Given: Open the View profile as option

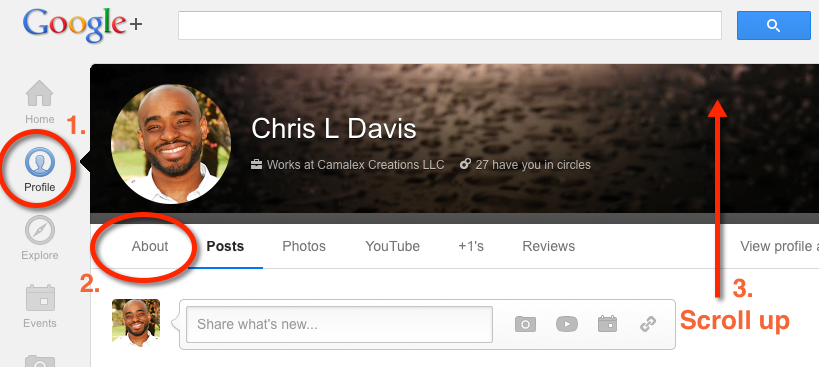Looking at the screenshot, I should (779, 246).
